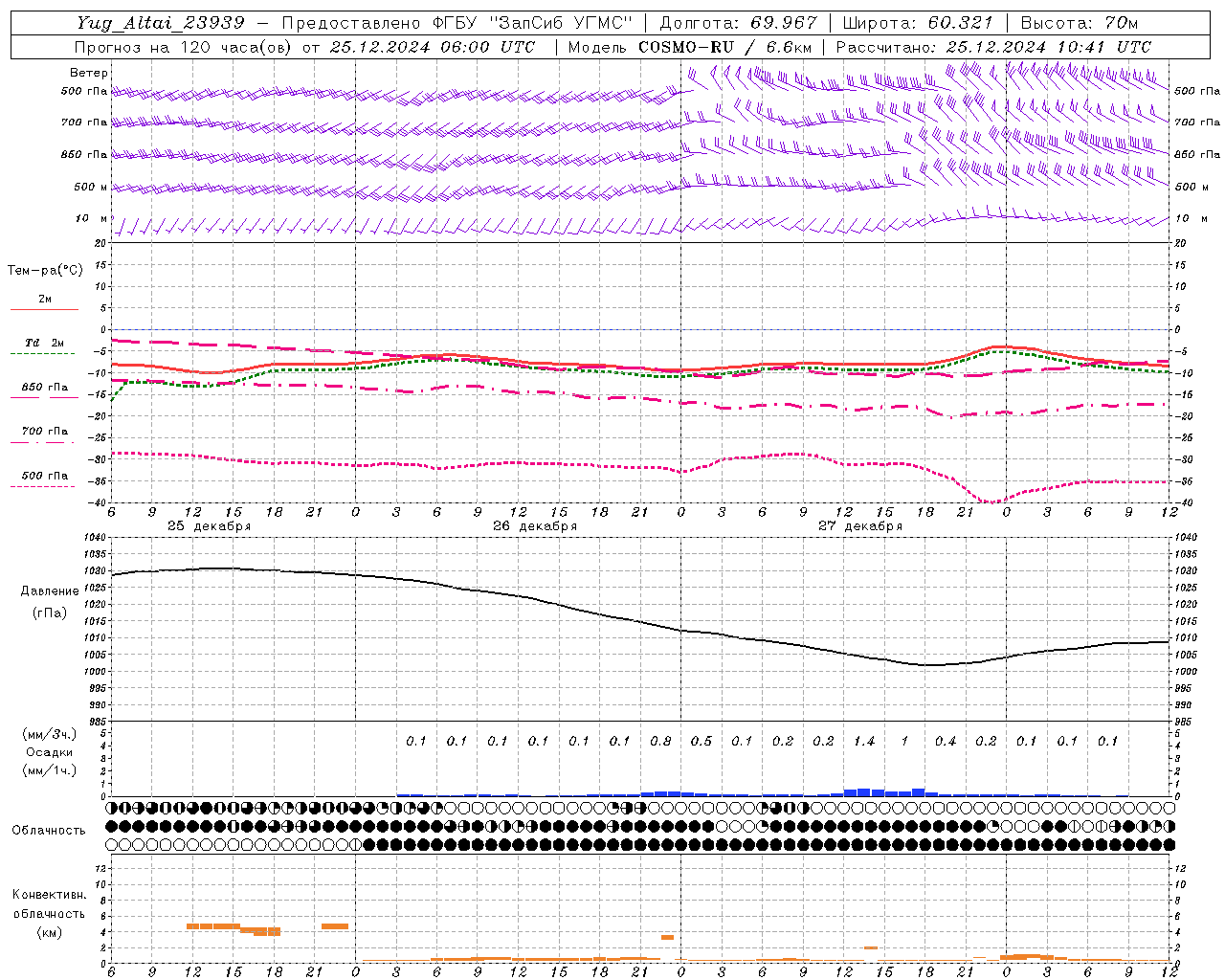Click the Широта: 60.321 value

(918, 23)
